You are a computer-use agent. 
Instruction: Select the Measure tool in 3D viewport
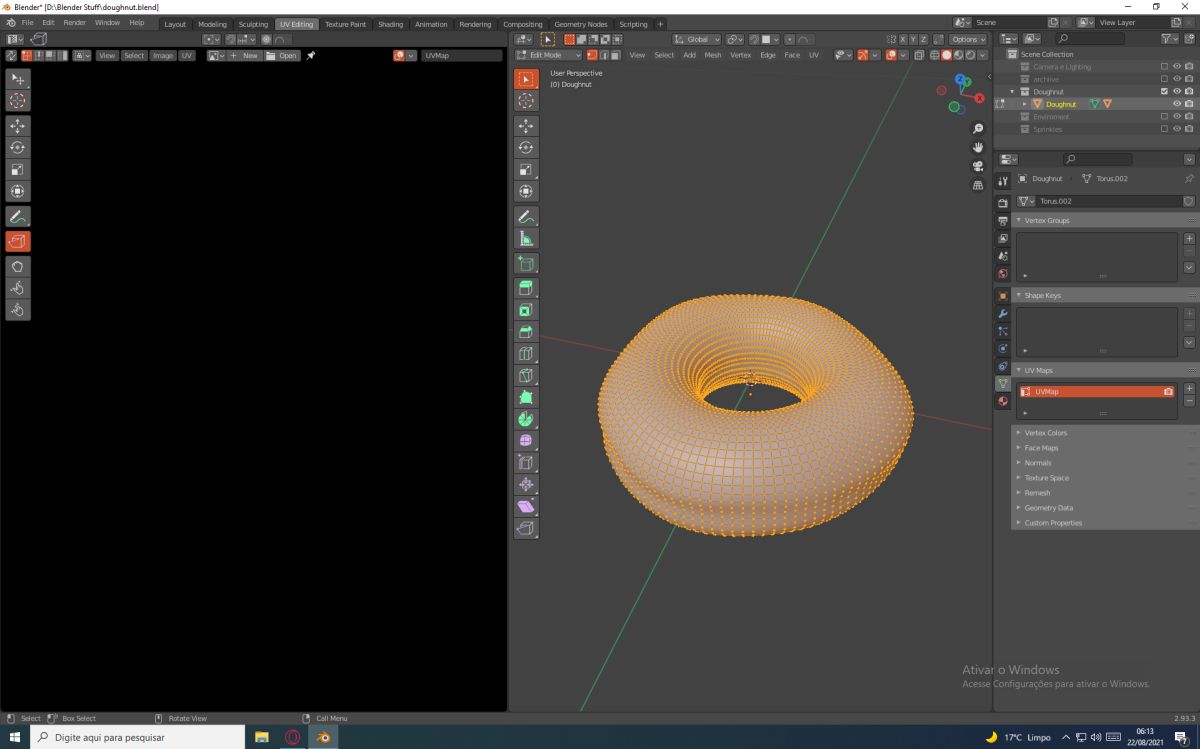click(526, 238)
